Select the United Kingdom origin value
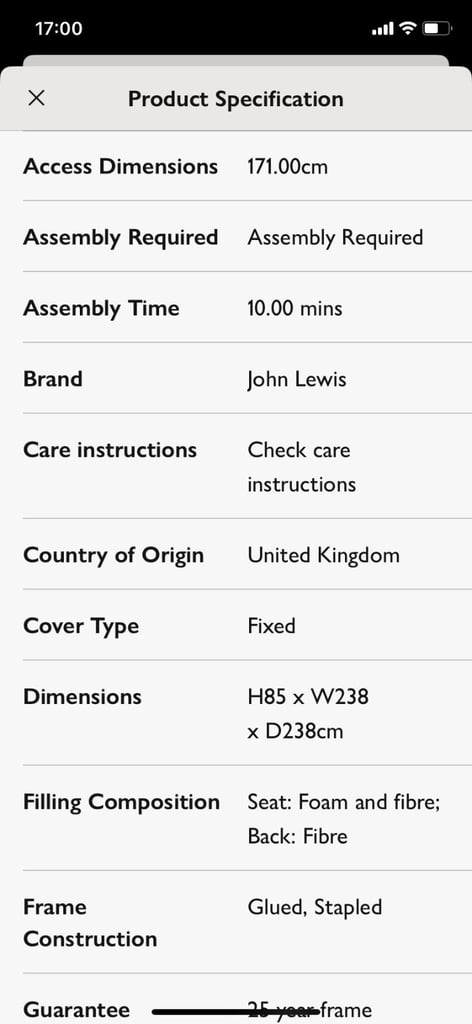Image resolution: width=472 pixels, height=1024 pixels. [323, 555]
